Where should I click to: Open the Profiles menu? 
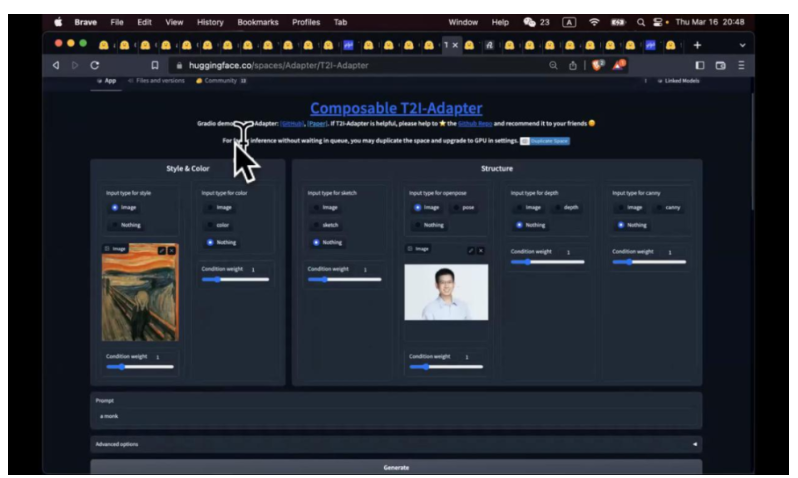pos(306,22)
